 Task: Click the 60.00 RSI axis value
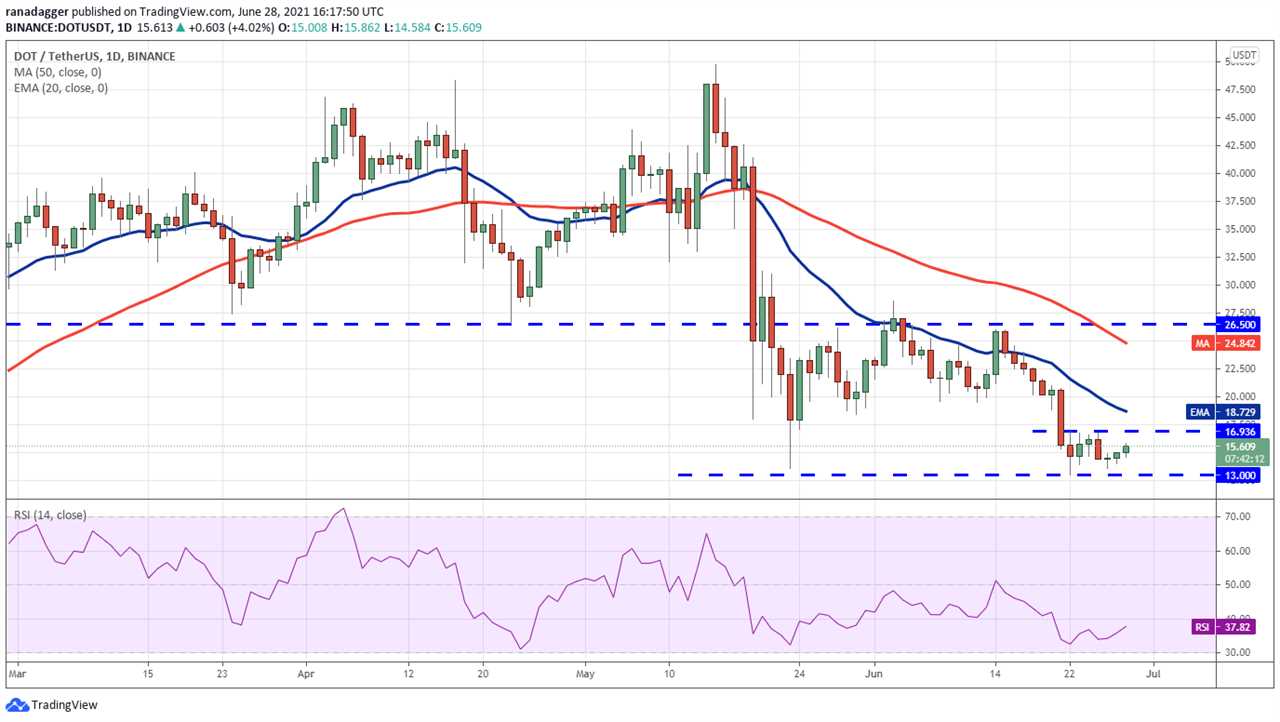(x=1239, y=551)
